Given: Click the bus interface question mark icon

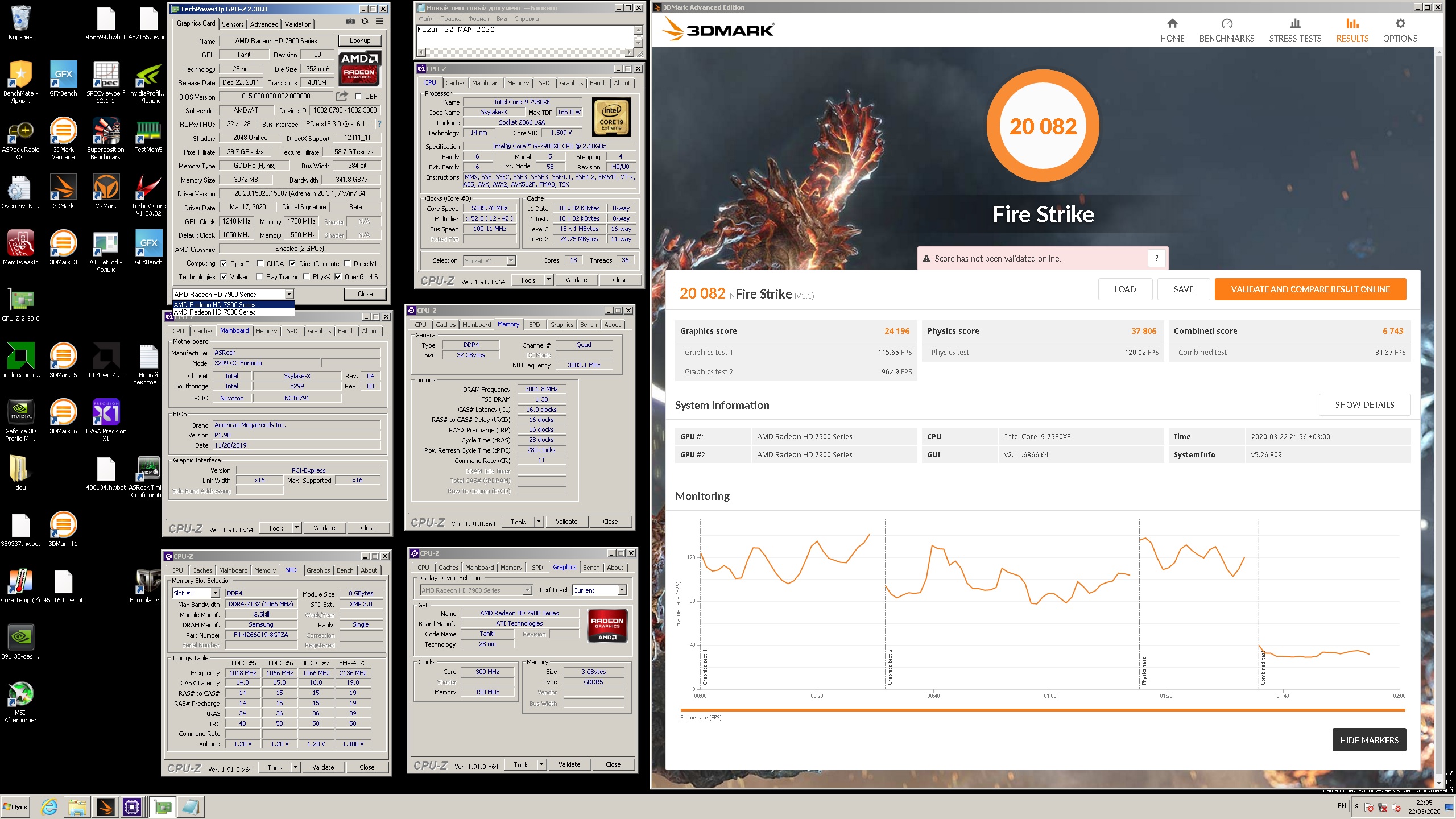Looking at the screenshot, I should 379,124.
